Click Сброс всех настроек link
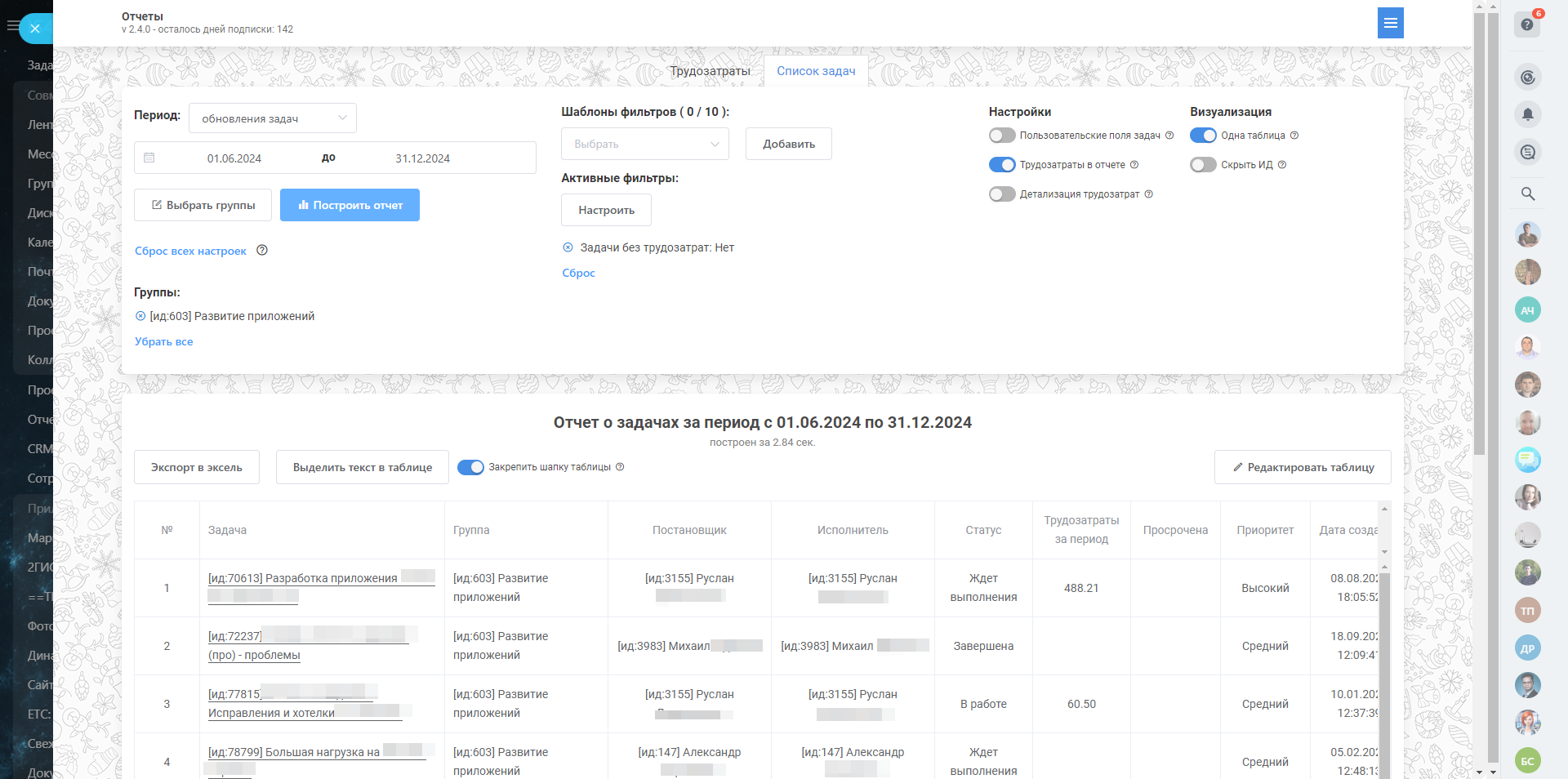This screenshot has width=1568, height=779. [x=190, y=251]
